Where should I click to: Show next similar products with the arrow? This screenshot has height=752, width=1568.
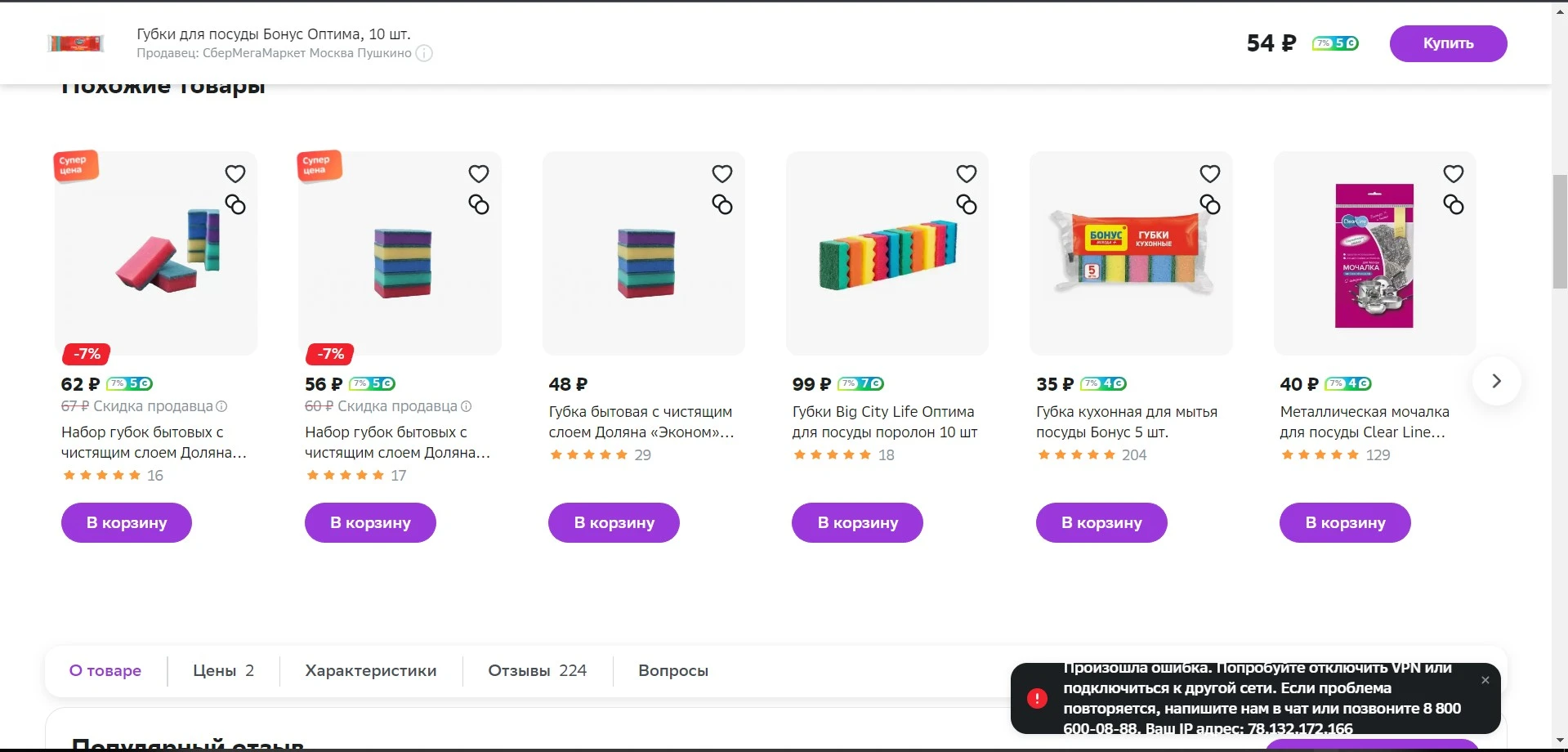(x=1496, y=381)
